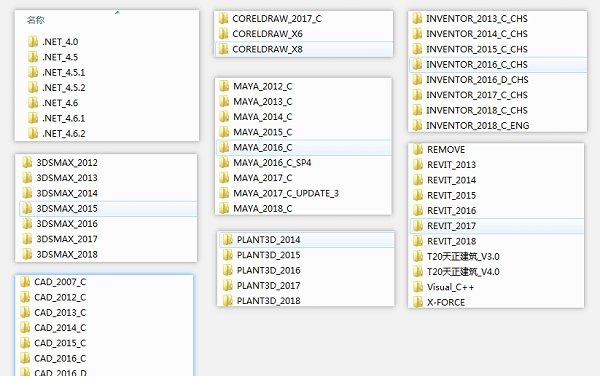Select the MAYA_2014_C folder name
The width and height of the screenshot is (600, 391).
(263, 117)
